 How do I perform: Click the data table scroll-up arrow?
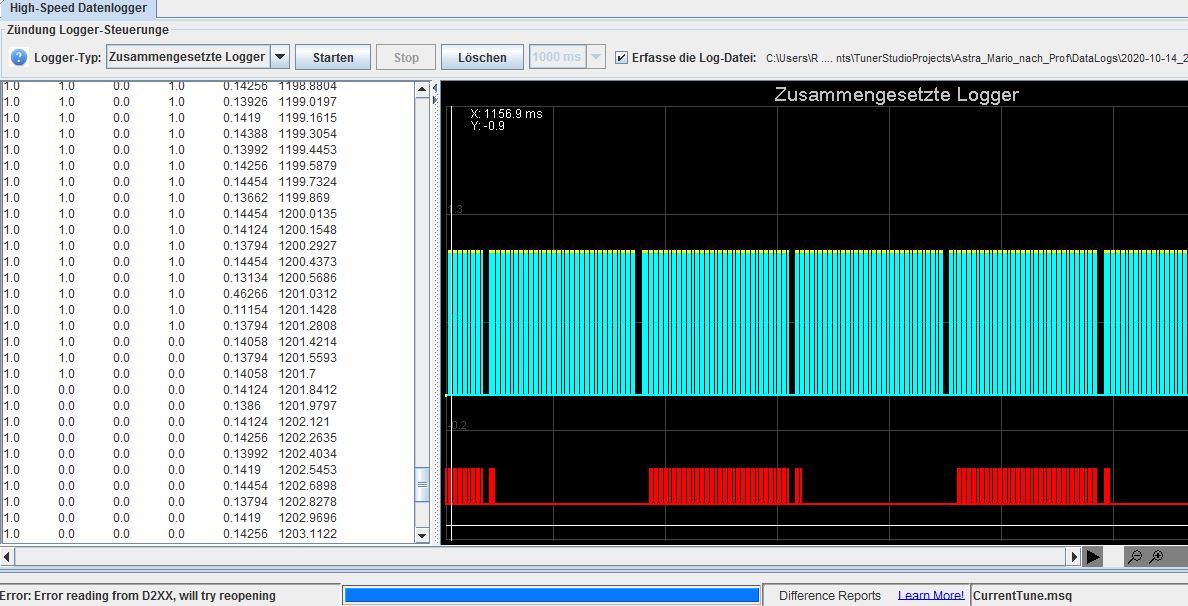click(422, 90)
